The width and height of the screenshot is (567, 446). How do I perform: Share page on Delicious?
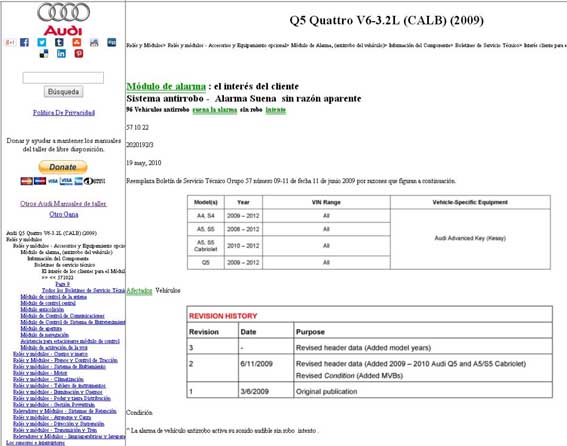[x=44, y=54]
